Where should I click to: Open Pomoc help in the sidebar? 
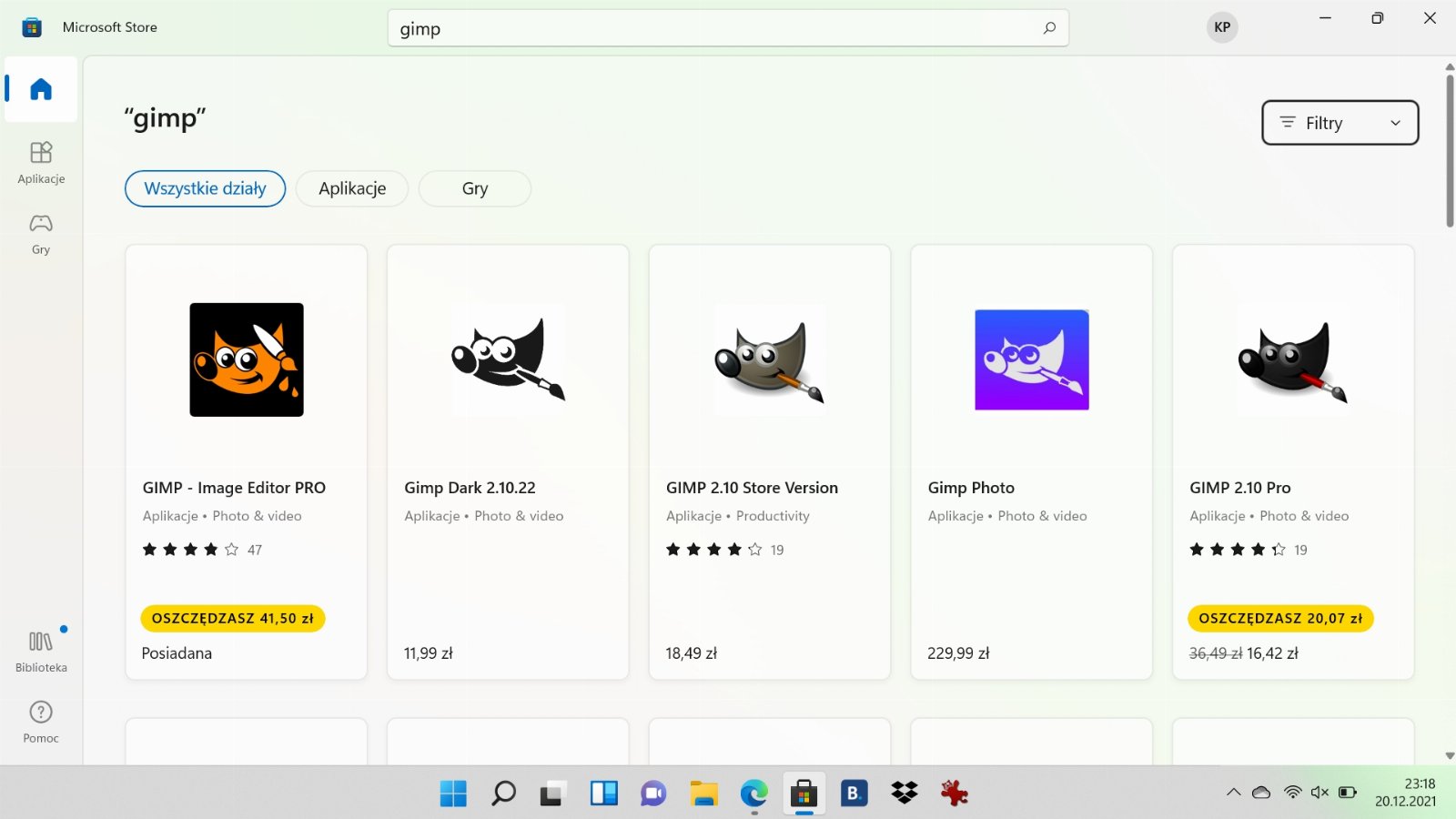coord(41,723)
